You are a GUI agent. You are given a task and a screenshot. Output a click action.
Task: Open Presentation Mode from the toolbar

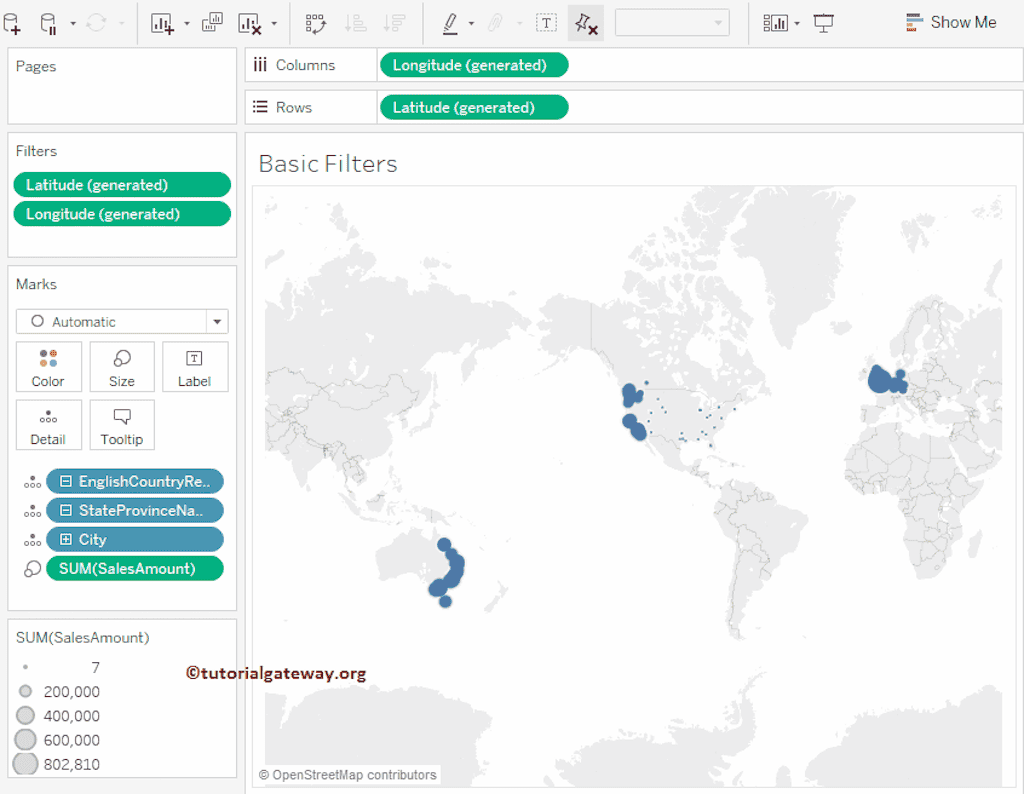(x=823, y=23)
